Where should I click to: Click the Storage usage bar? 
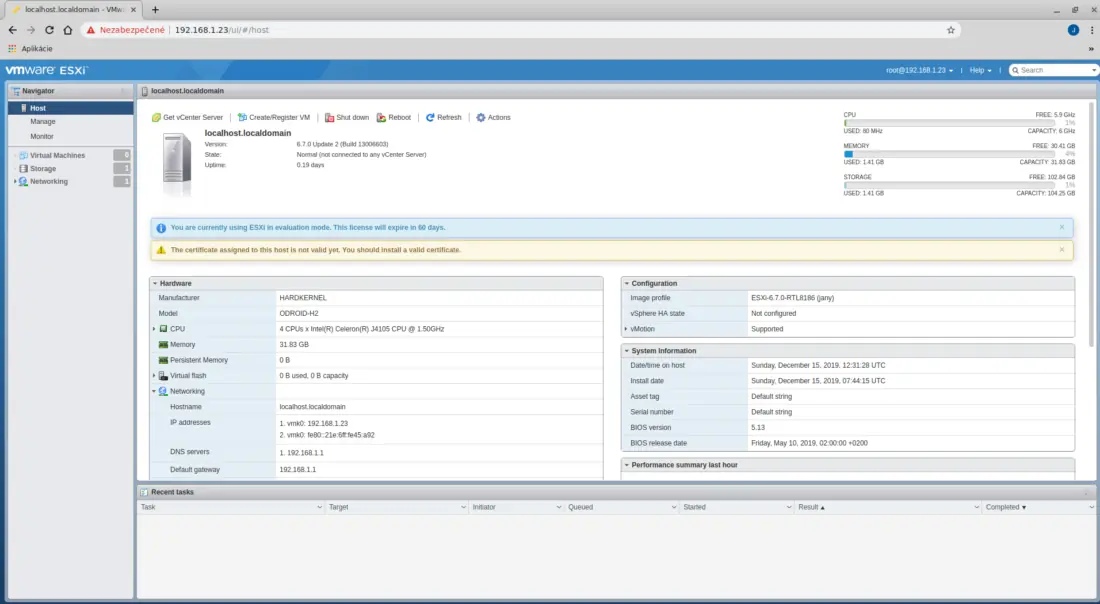point(949,185)
